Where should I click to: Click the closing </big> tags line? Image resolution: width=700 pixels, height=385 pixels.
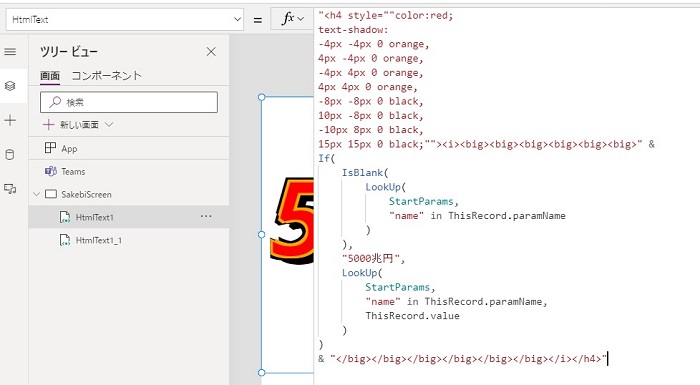tap(462, 359)
